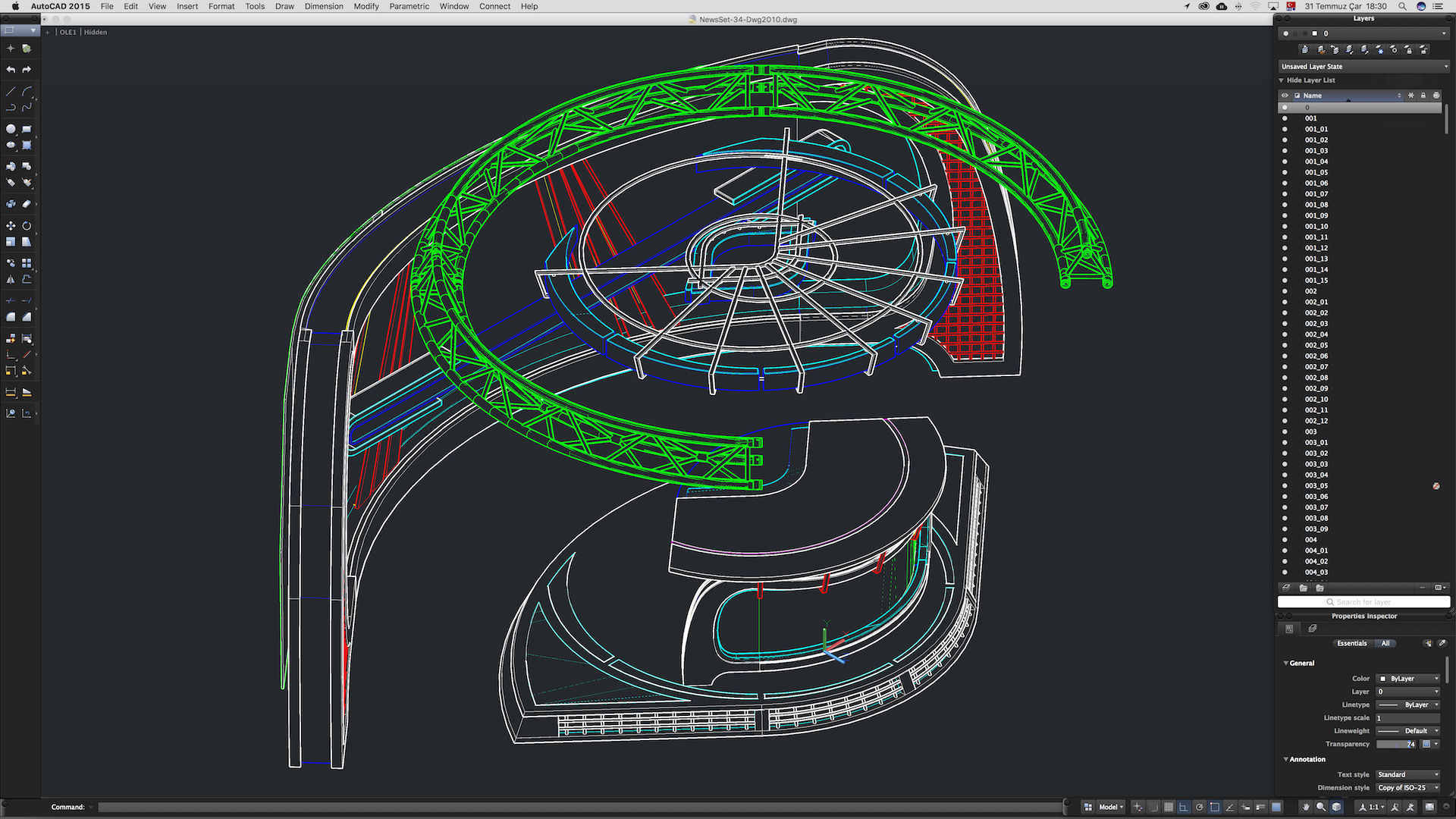Viewport: 1456px width, 819px height.
Task: Toggle Ortho mode in status bar
Action: coord(1184,807)
